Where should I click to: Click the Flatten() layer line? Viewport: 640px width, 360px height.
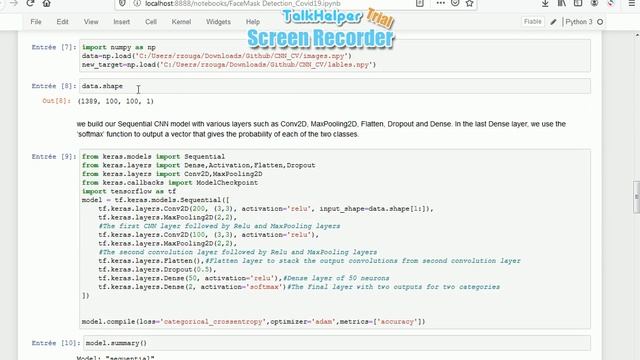(x=309, y=261)
